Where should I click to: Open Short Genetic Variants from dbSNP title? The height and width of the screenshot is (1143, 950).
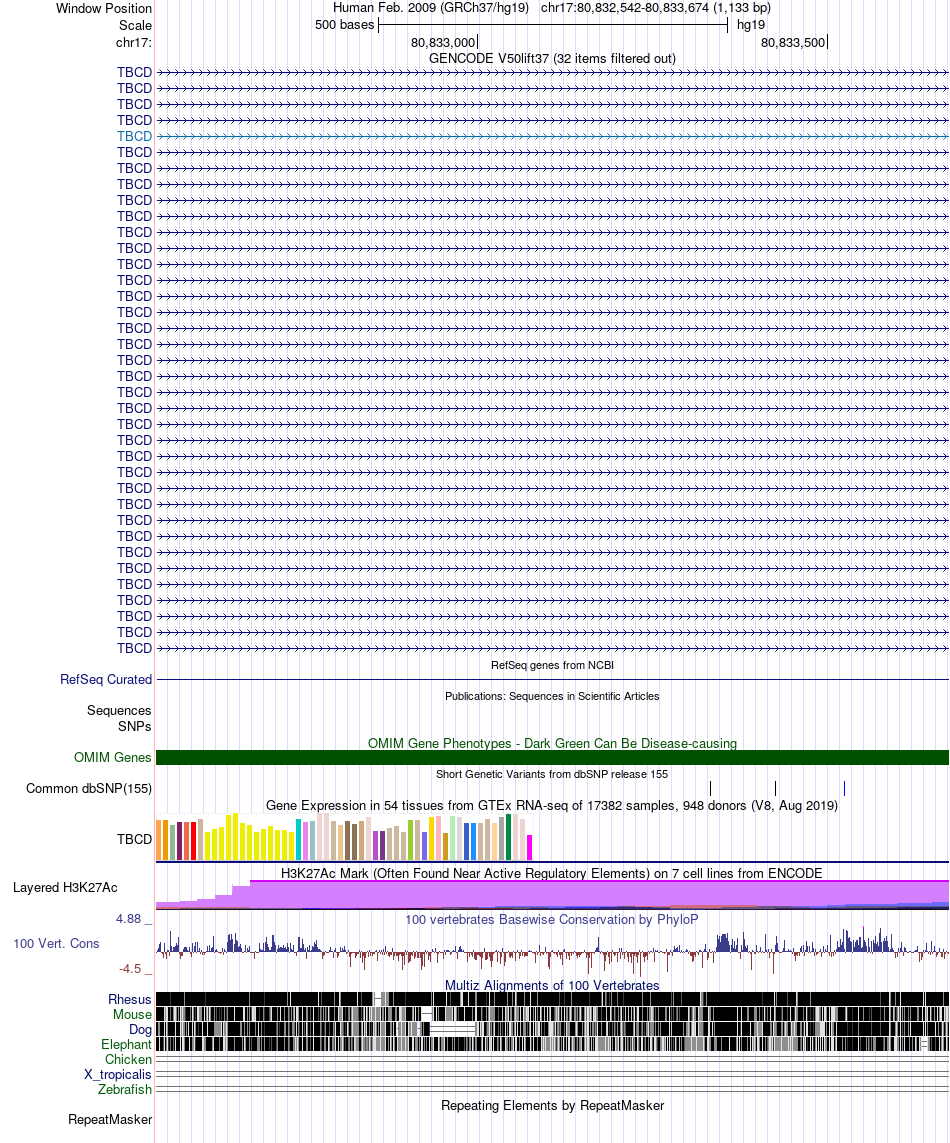552,774
